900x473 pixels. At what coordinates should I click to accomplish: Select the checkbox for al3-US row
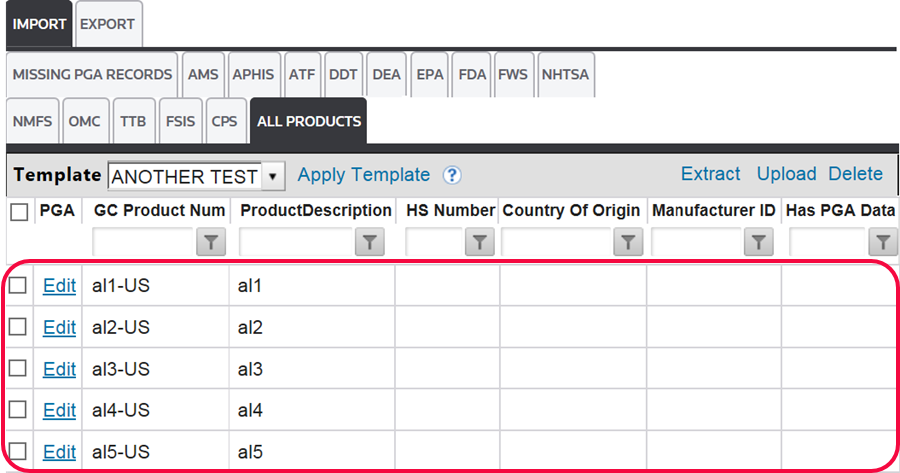tap(18, 369)
